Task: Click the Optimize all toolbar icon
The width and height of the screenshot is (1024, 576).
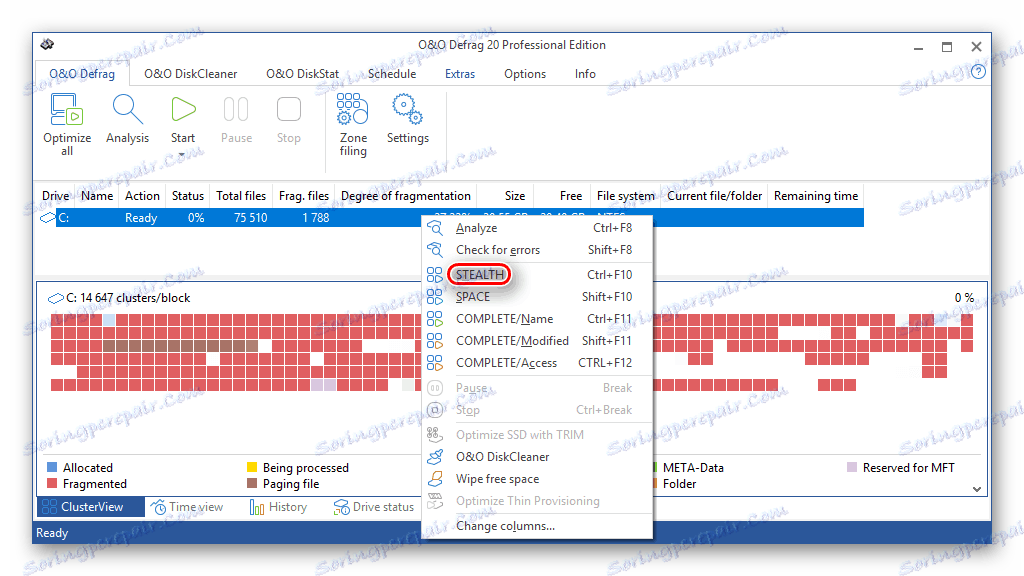Action: (x=67, y=109)
